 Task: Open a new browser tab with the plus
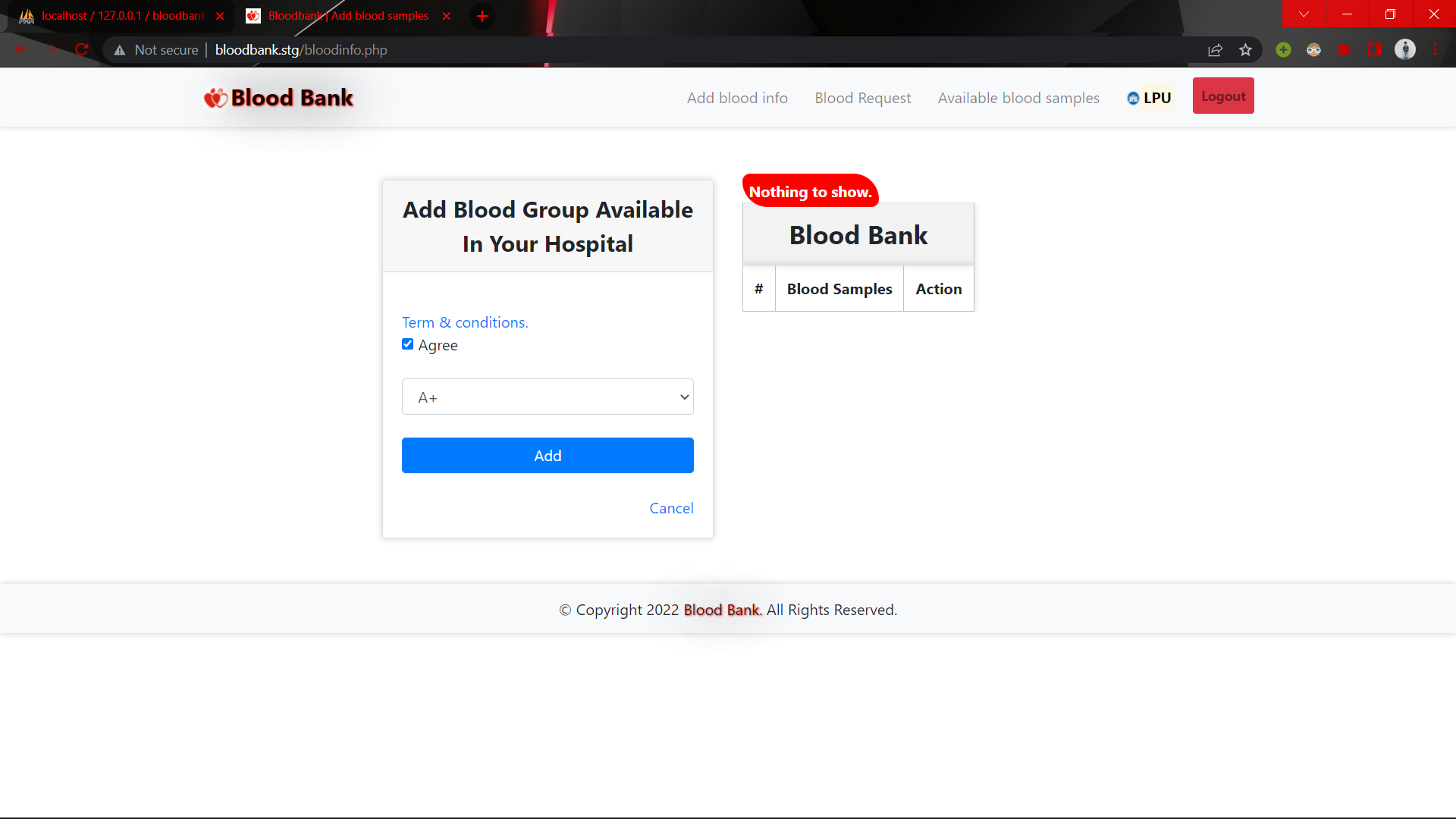coord(482,16)
